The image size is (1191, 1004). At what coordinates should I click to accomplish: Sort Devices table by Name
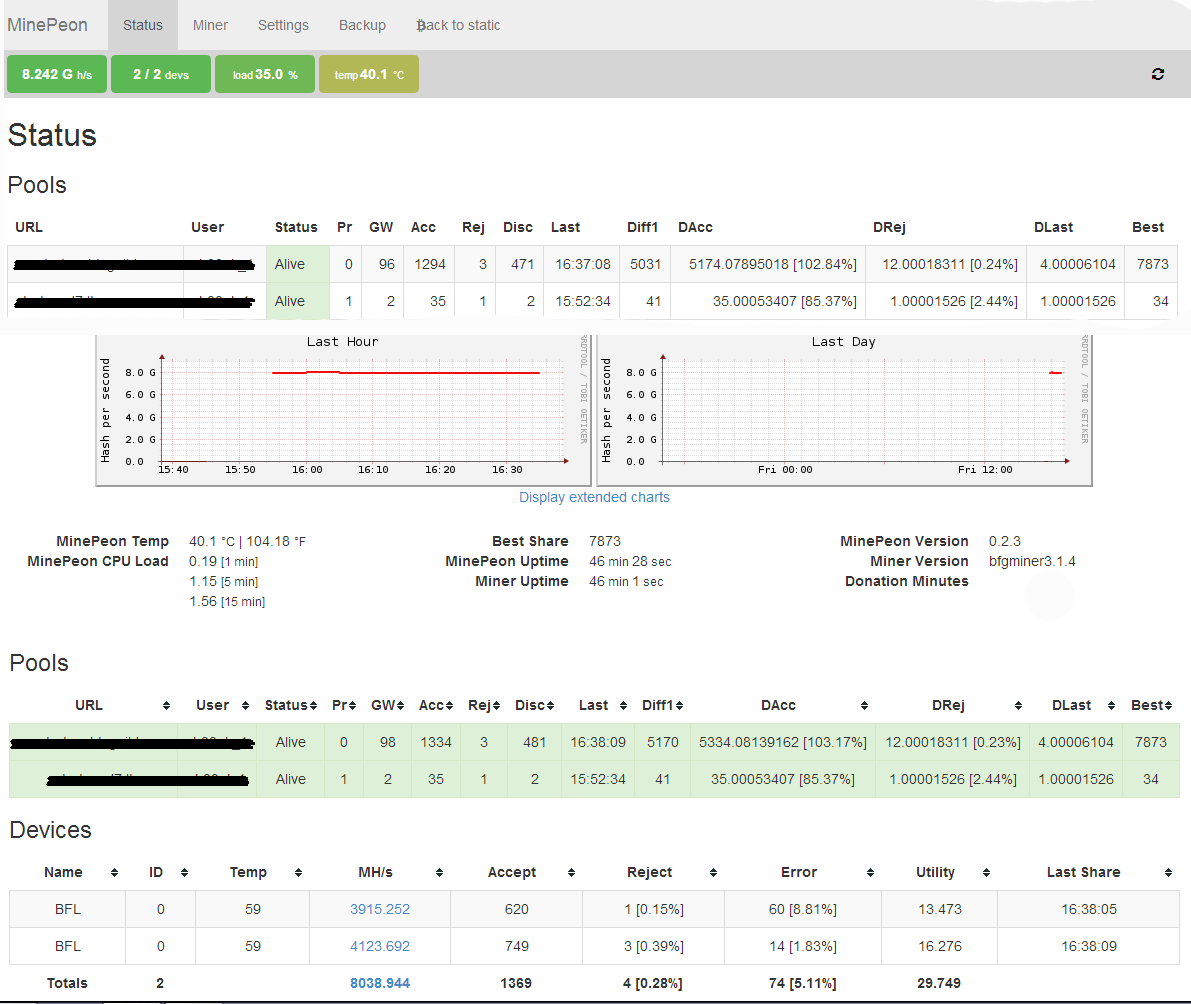(68, 873)
